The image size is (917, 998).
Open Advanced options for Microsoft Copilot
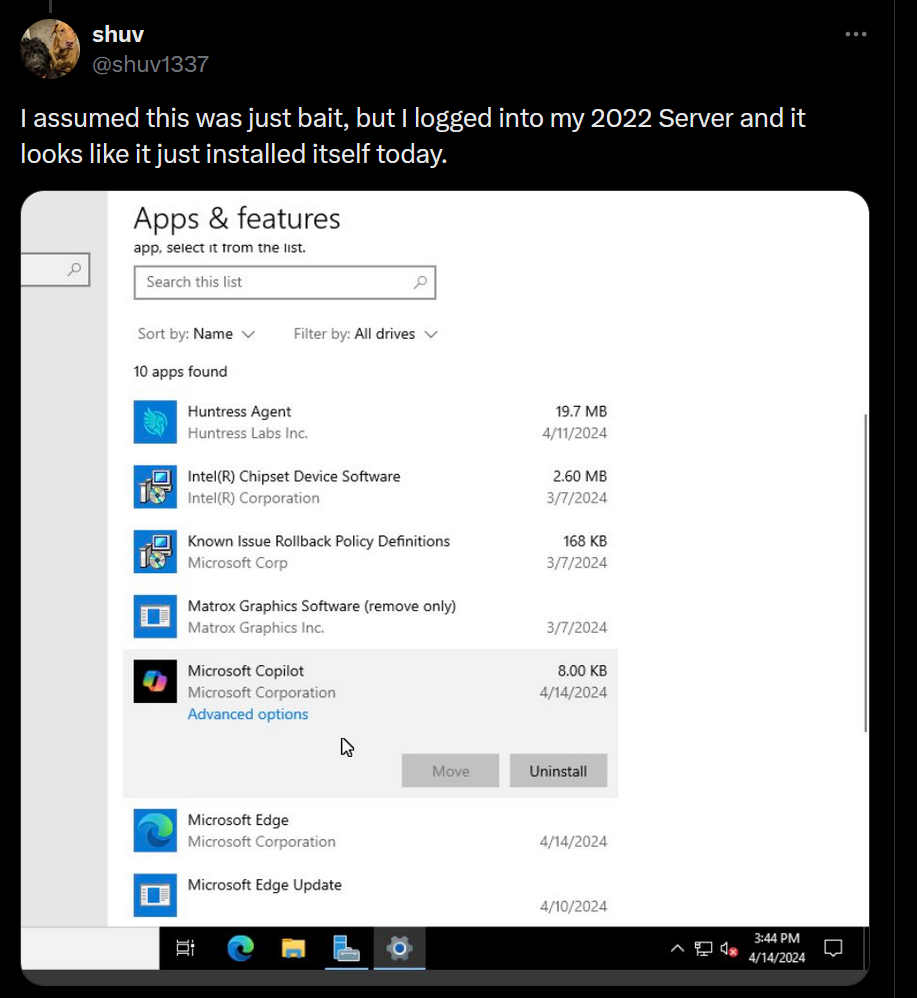click(x=248, y=714)
